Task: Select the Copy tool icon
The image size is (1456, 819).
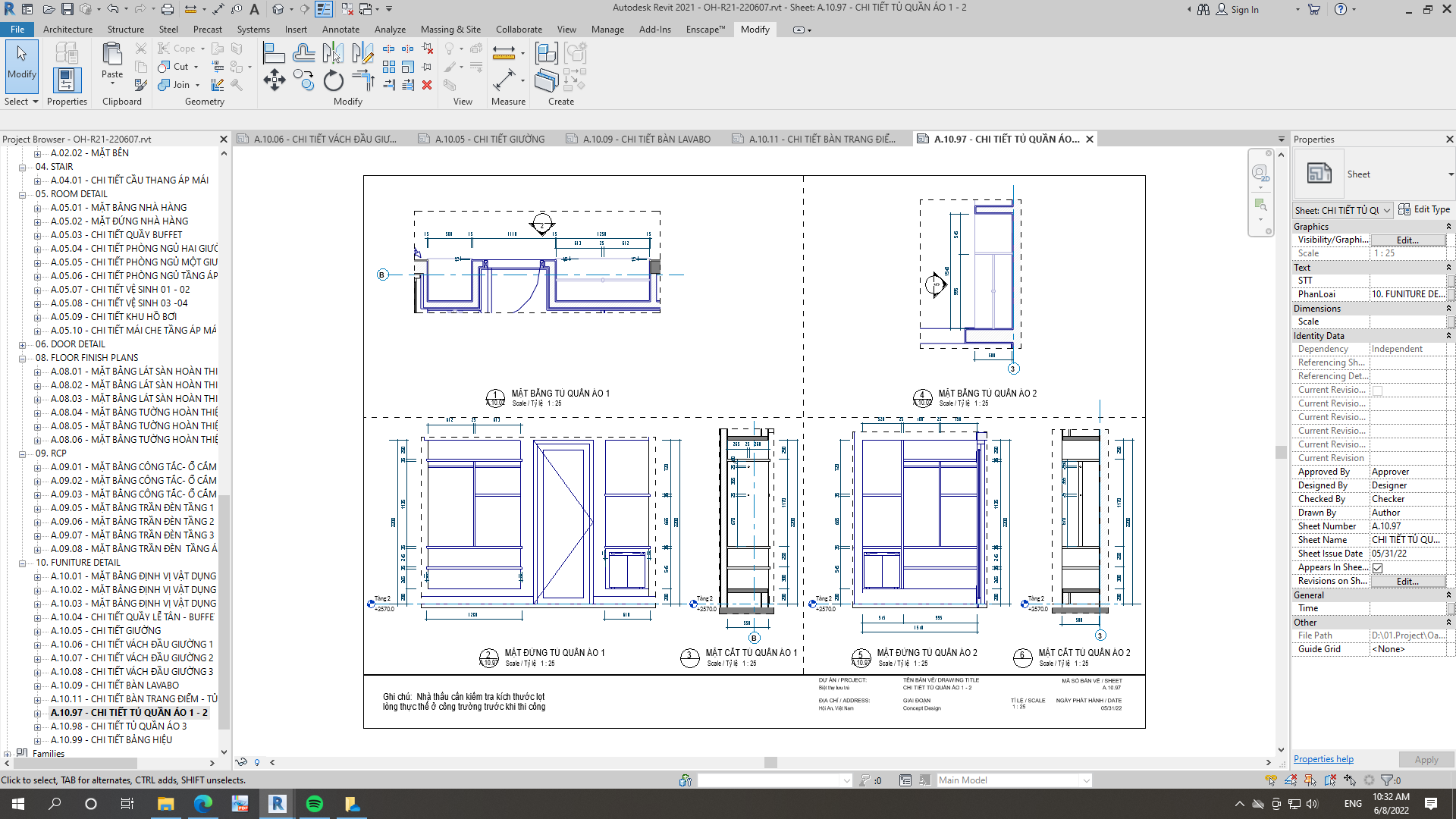Action: pos(304,80)
